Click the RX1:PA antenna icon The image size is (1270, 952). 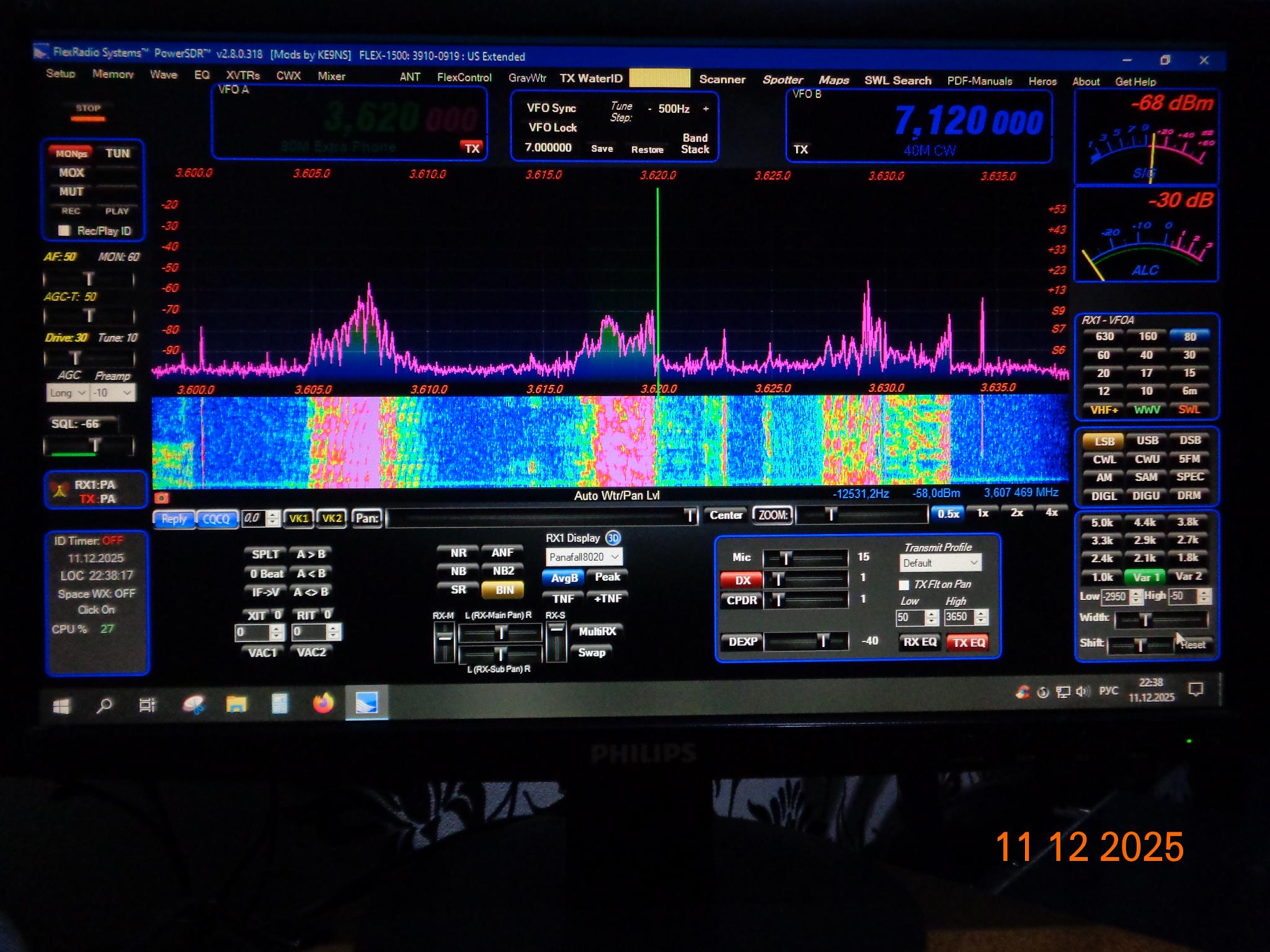[x=60, y=491]
